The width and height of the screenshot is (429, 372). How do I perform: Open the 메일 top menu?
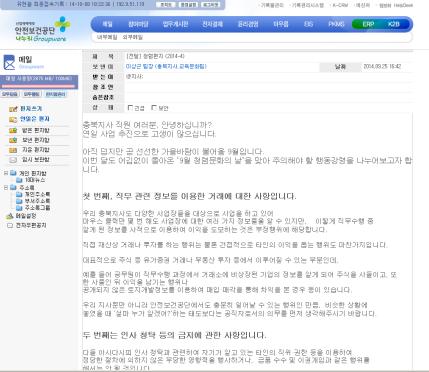point(107,24)
